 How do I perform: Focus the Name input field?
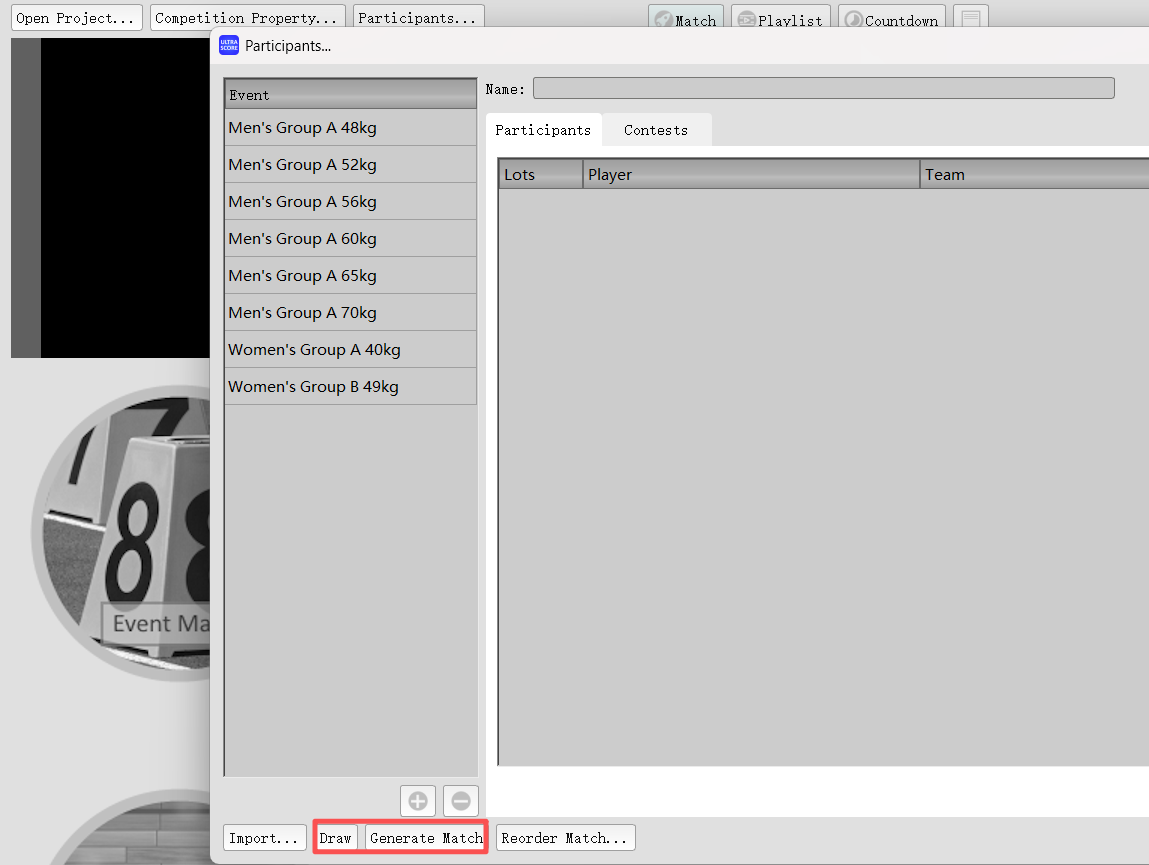click(x=823, y=89)
